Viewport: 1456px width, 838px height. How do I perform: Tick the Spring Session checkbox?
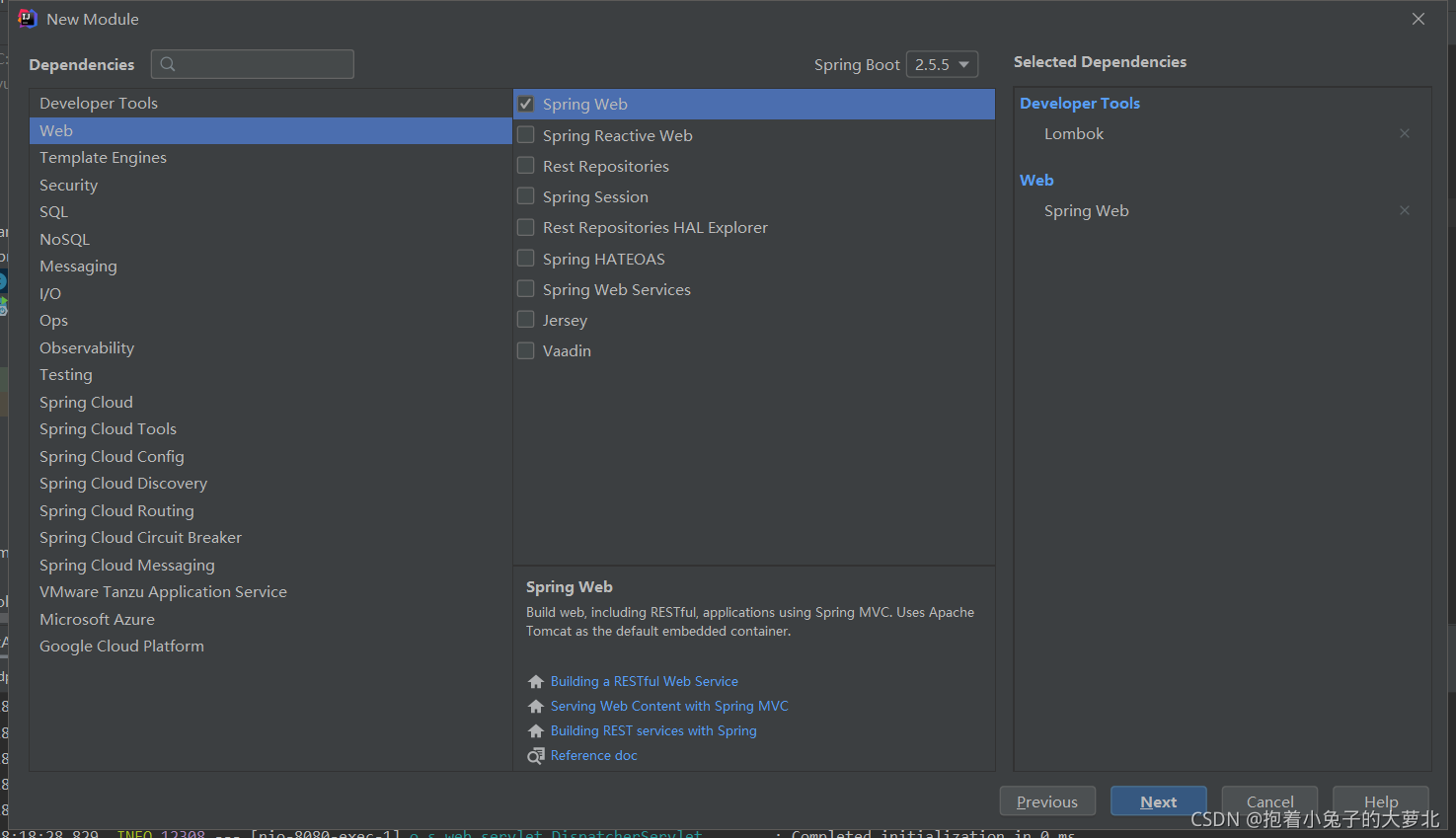coord(526,195)
